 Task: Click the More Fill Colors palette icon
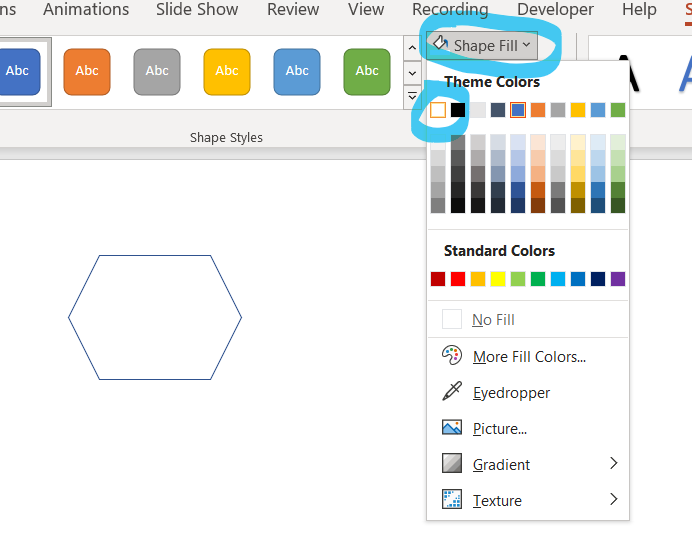click(452, 356)
